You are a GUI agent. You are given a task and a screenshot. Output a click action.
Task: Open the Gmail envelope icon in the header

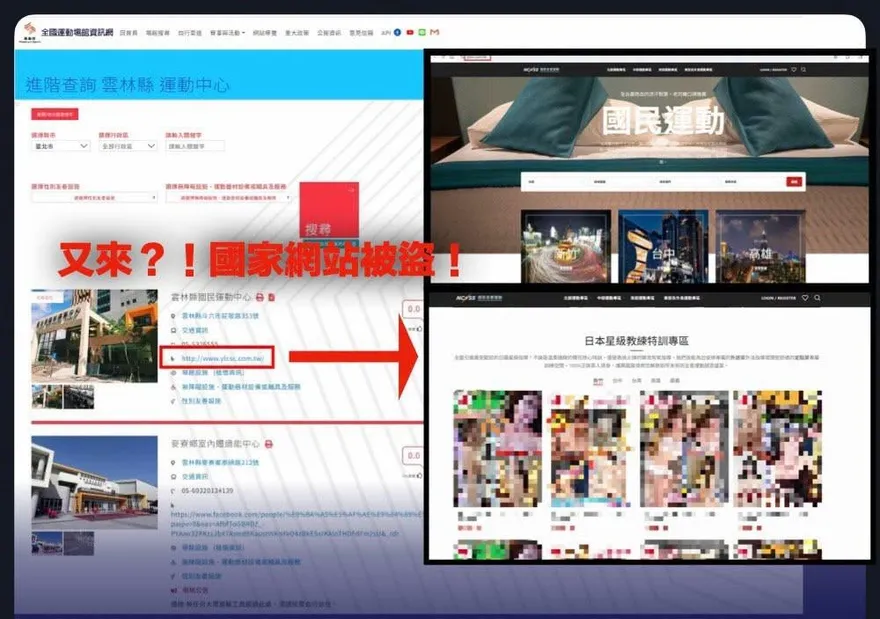click(434, 33)
